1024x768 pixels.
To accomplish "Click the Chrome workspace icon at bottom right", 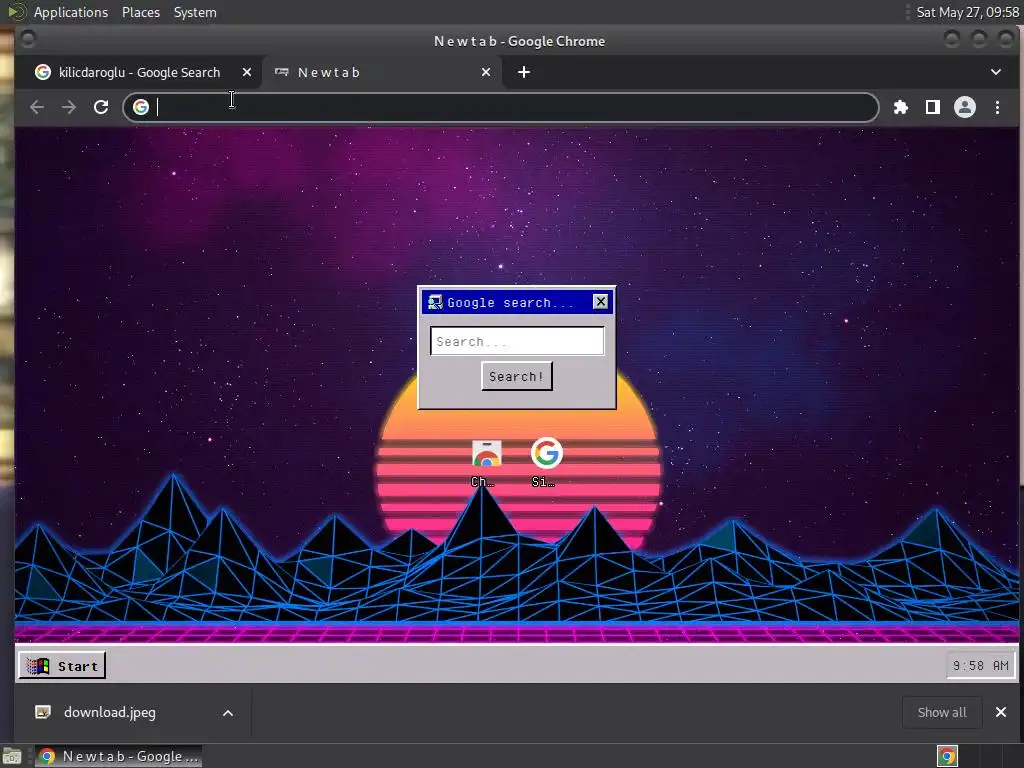I will tap(947, 756).
